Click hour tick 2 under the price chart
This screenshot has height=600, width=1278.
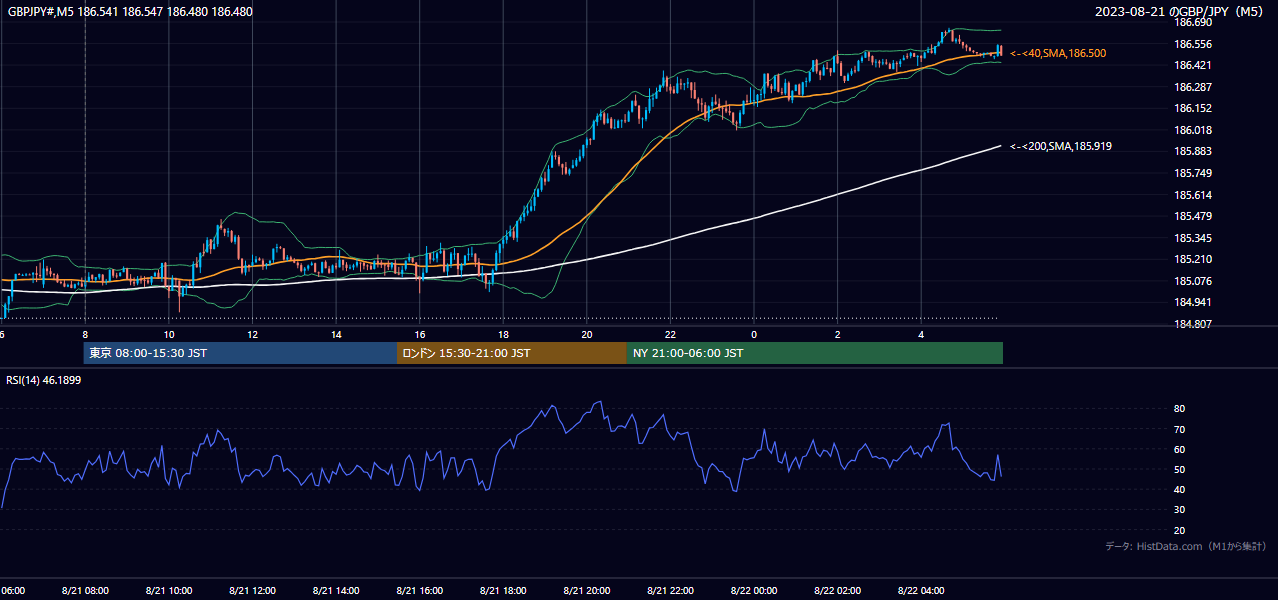pyautogui.click(x=838, y=335)
